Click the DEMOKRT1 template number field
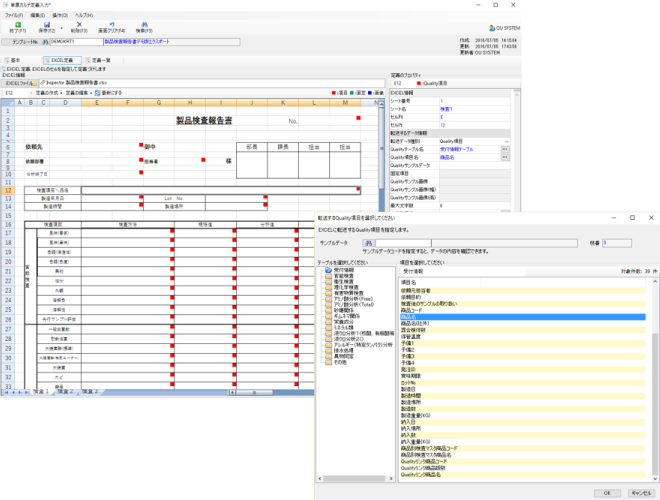The image size is (660, 500). click(x=76, y=42)
